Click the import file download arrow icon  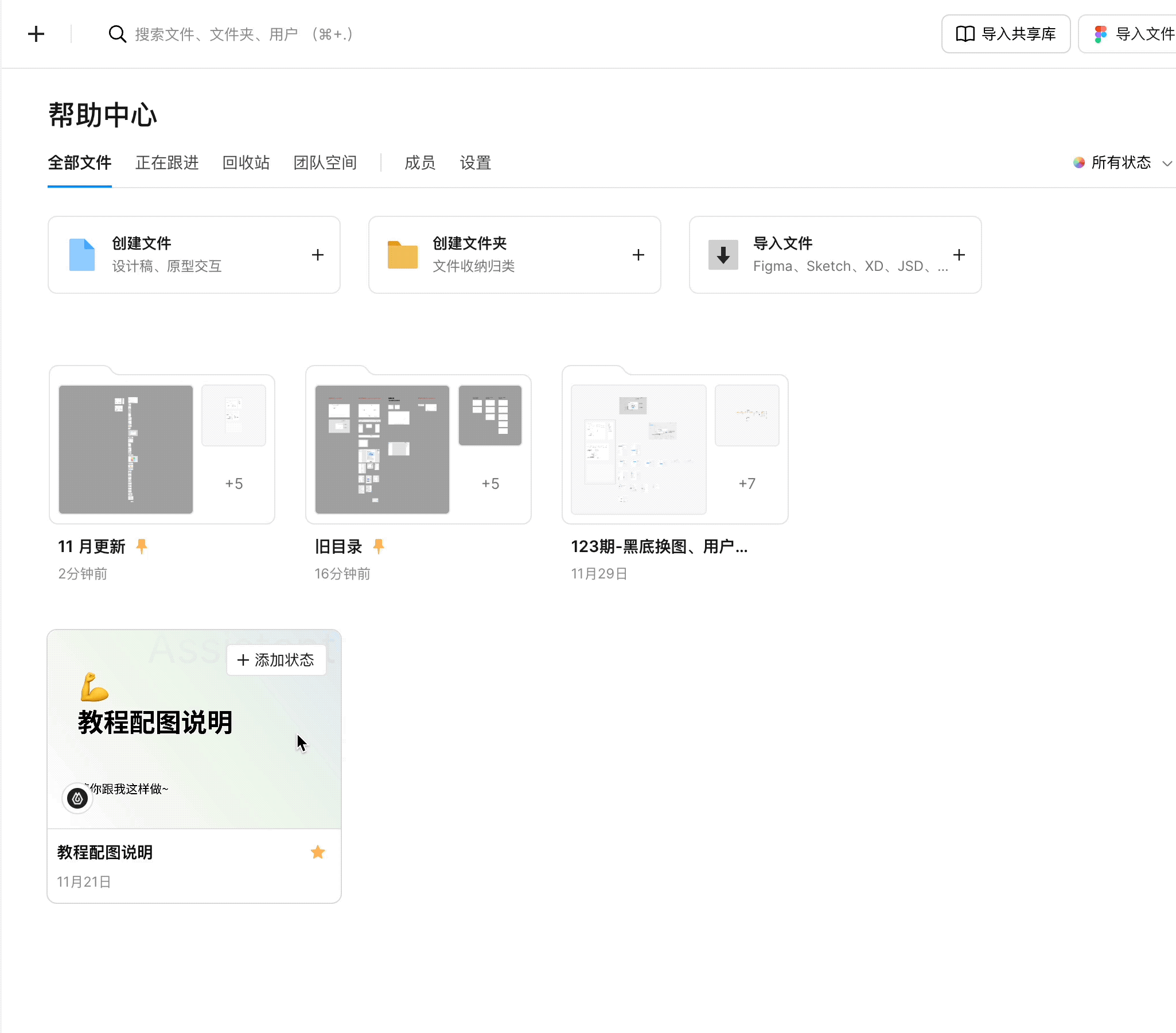[x=723, y=255]
